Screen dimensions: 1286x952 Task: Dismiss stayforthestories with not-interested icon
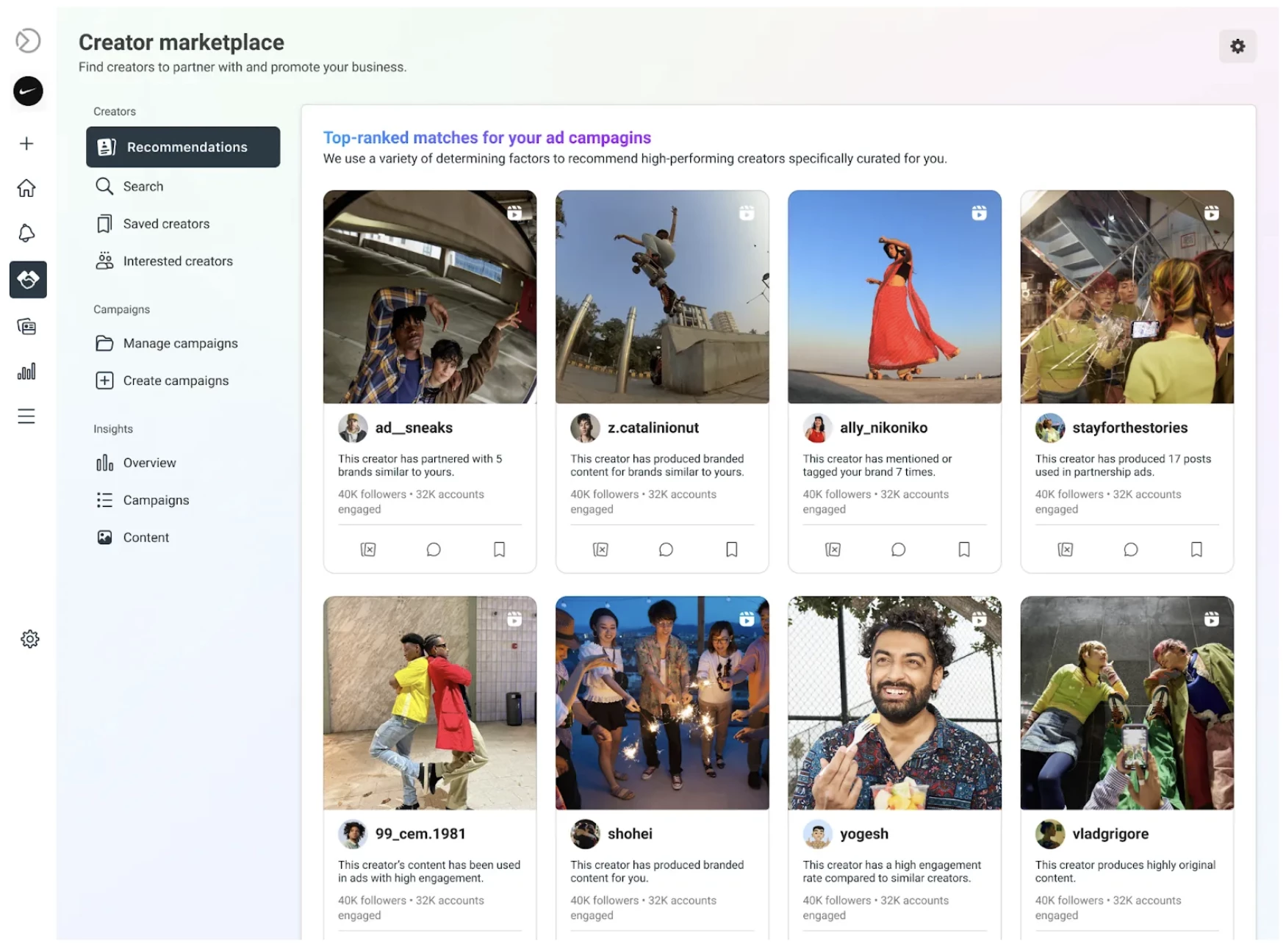point(1065,549)
